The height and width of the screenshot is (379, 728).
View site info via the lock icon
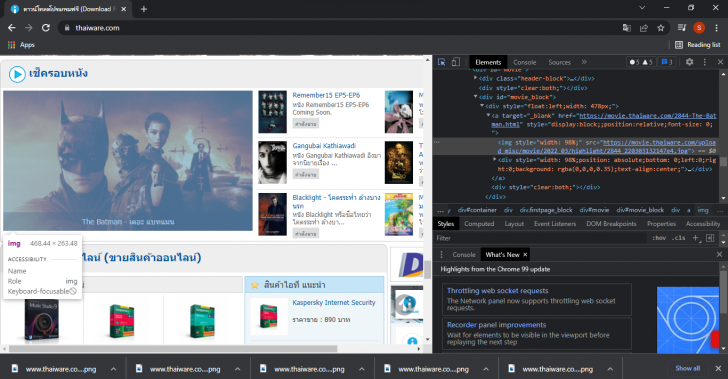67,28
